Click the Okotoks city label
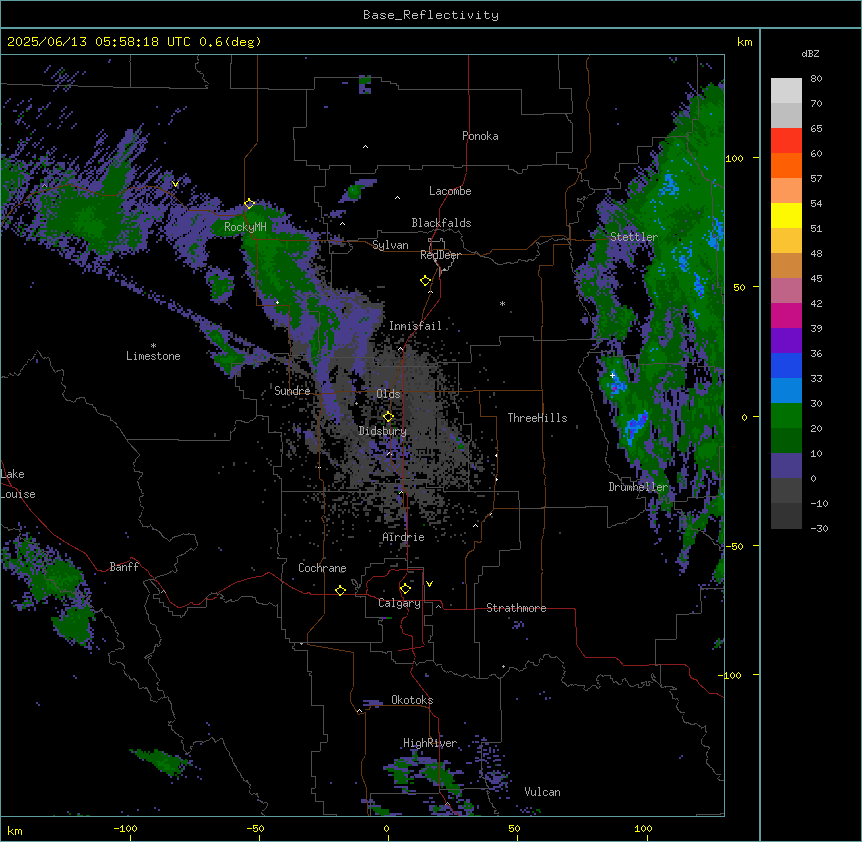The width and height of the screenshot is (862, 842). click(x=412, y=700)
